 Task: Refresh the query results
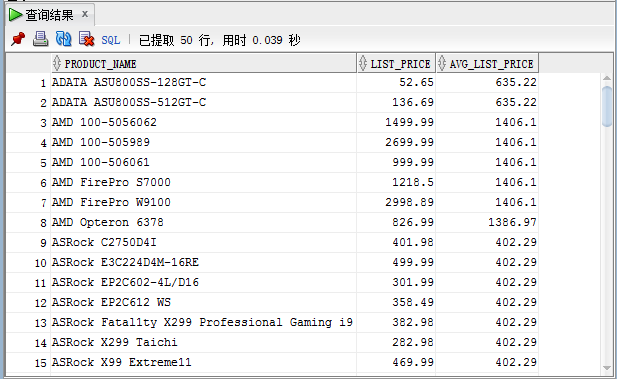tap(63, 39)
